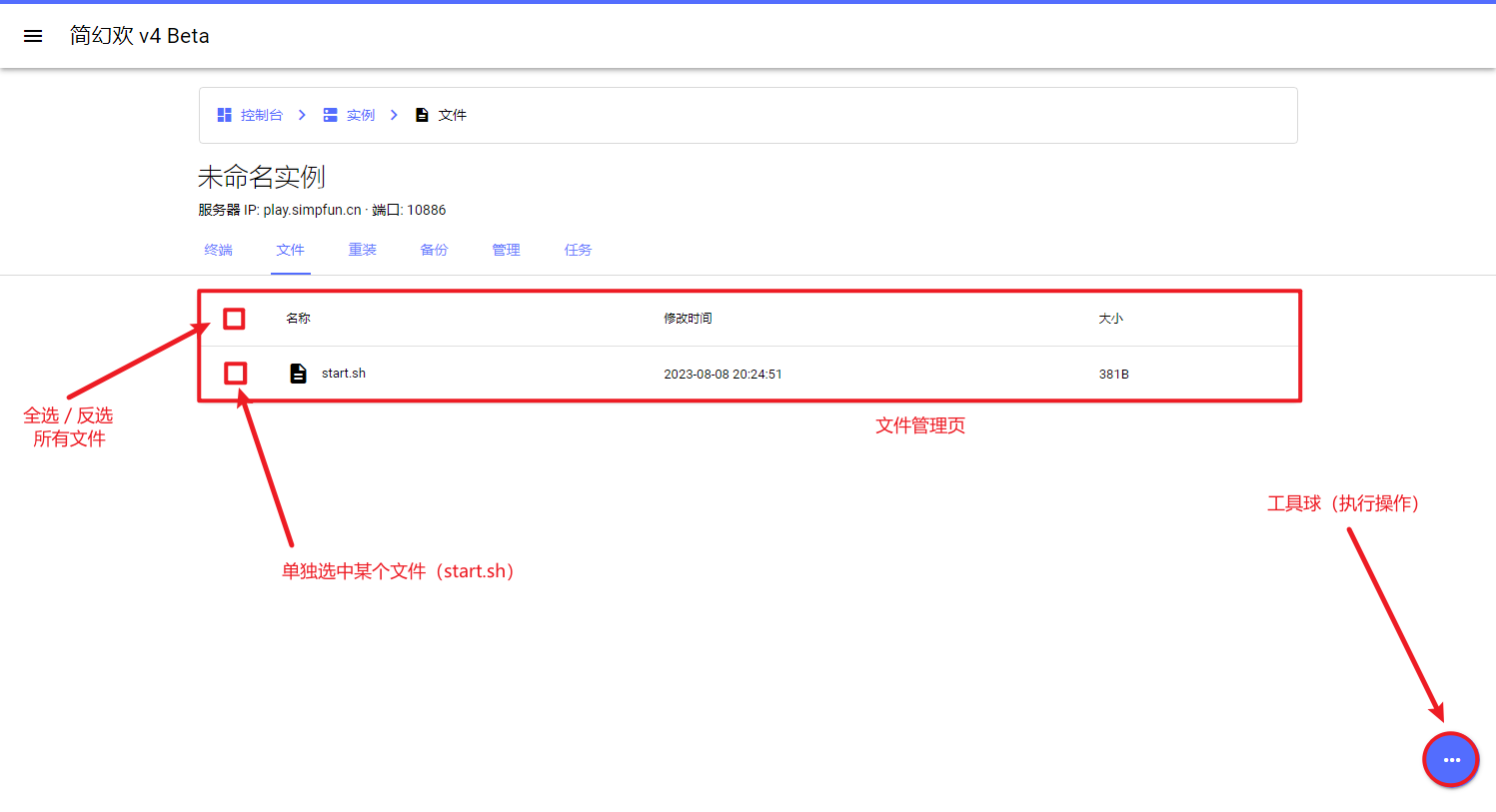Click the first breadcrumb chevron arrow

tap(302, 115)
